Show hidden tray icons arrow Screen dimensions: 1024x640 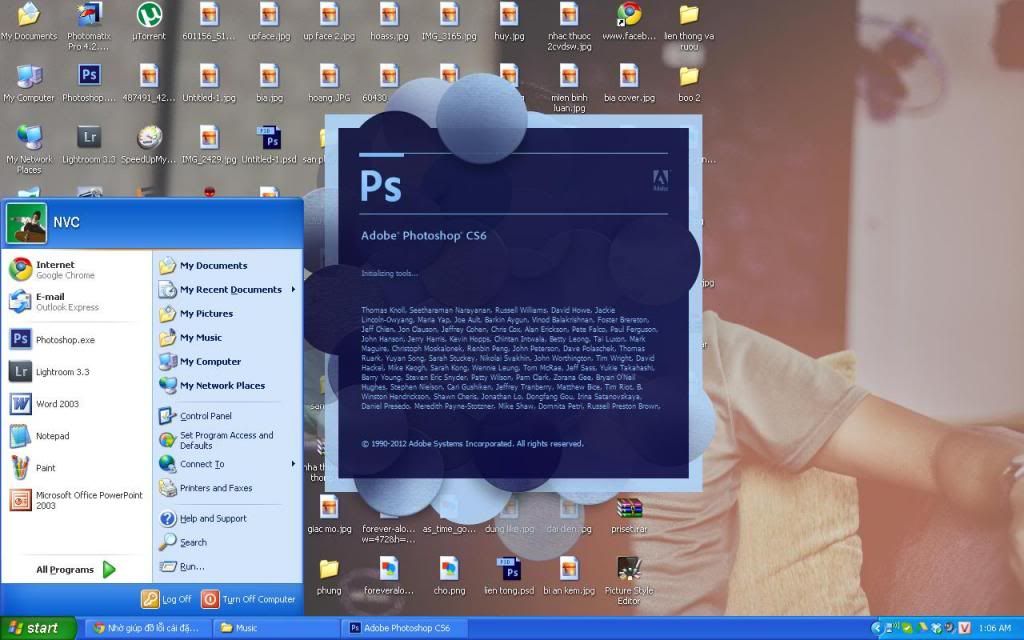tap(877, 628)
